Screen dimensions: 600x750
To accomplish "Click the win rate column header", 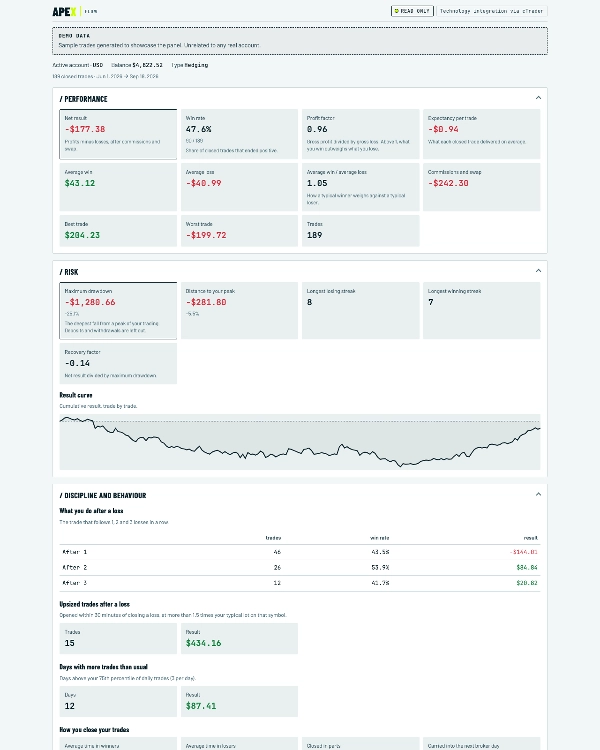I will [x=379, y=538].
